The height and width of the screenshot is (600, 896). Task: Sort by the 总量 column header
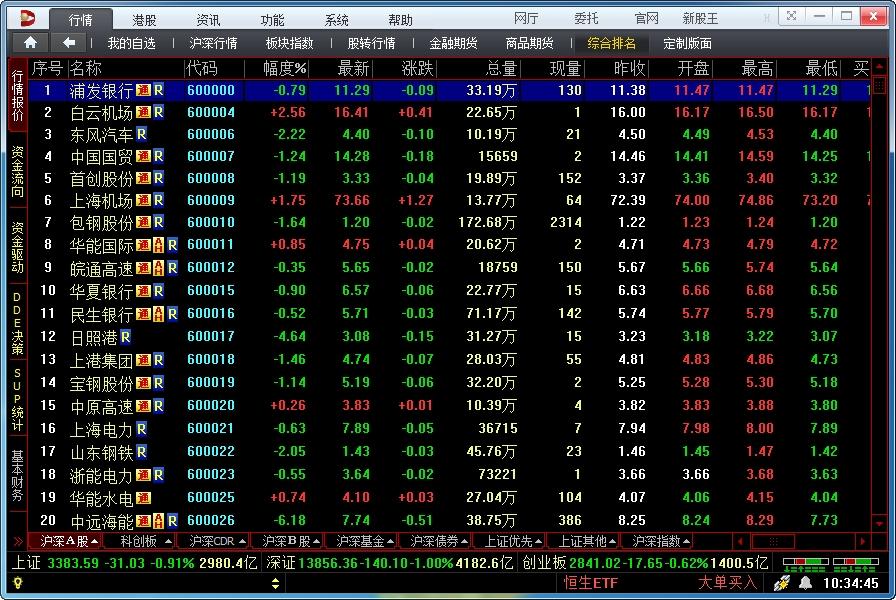(501, 69)
